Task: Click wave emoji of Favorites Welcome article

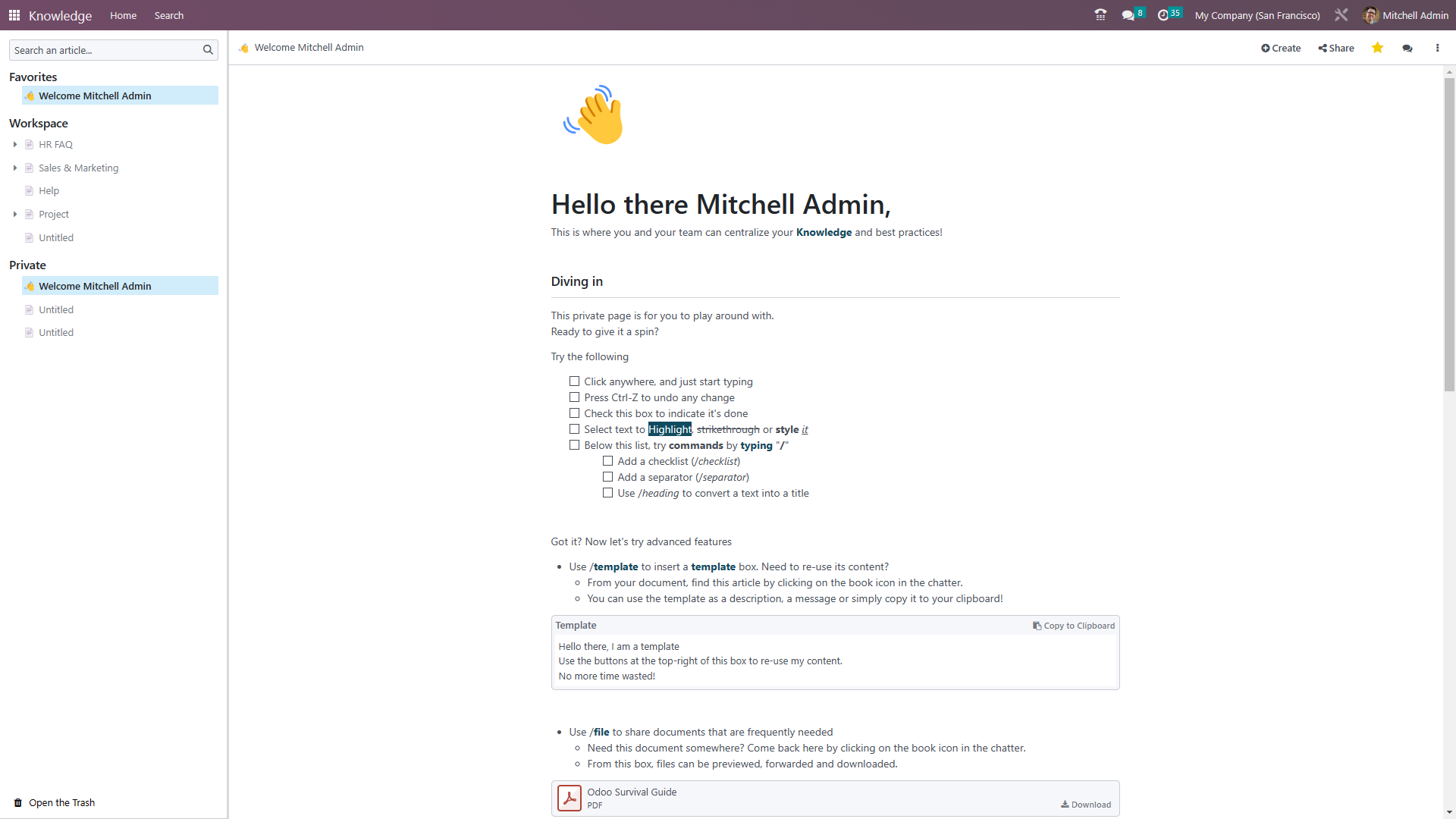Action: [x=30, y=96]
